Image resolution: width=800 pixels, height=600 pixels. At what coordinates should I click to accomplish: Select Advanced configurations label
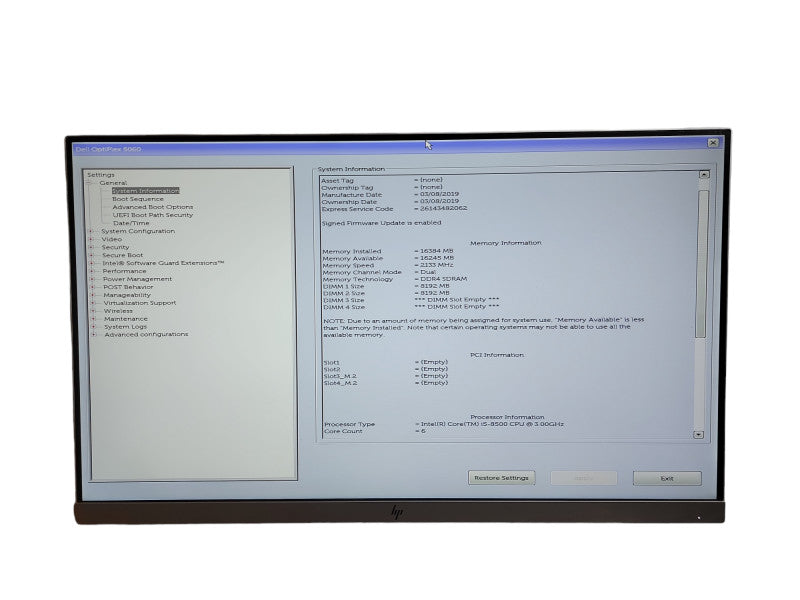(x=146, y=335)
